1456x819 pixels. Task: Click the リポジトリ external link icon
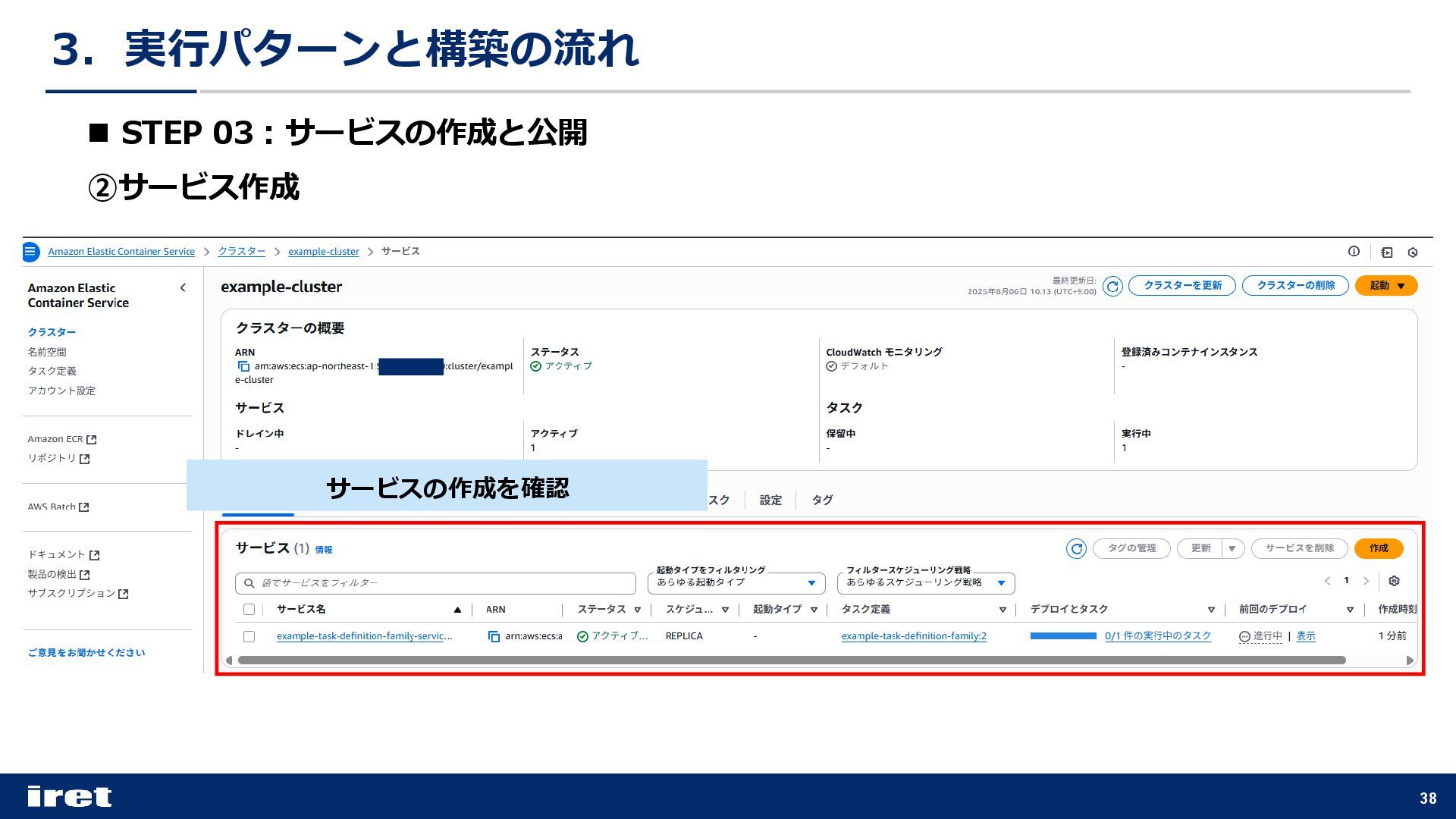coord(85,459)
